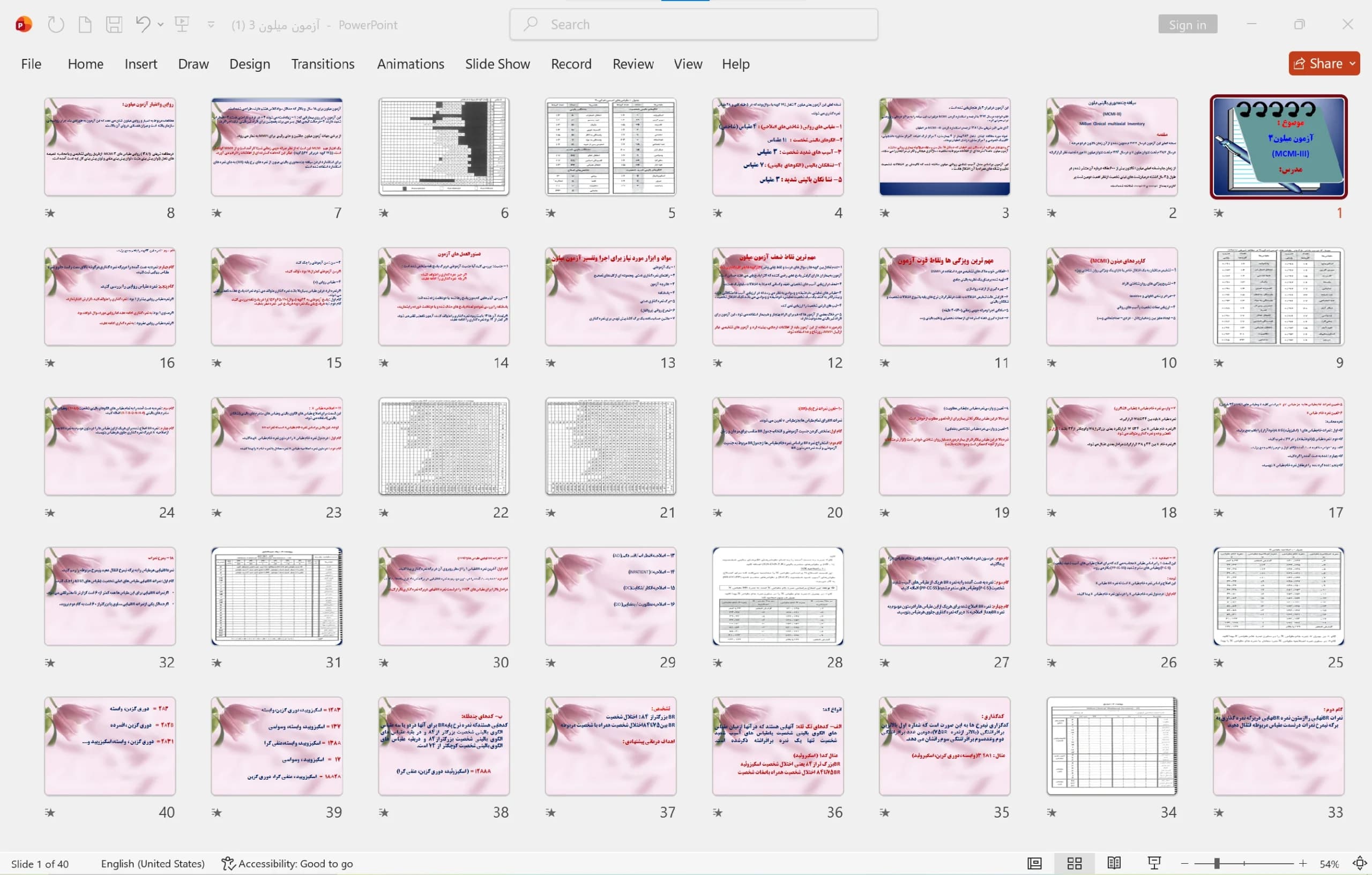
Task: Start Slide Show from status bar icon
Action: point(1154,864)
